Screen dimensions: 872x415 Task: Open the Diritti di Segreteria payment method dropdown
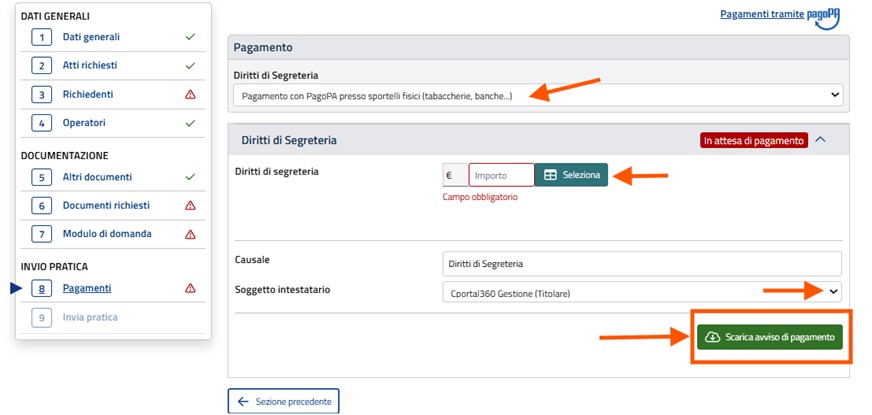(x=538, y=95)
